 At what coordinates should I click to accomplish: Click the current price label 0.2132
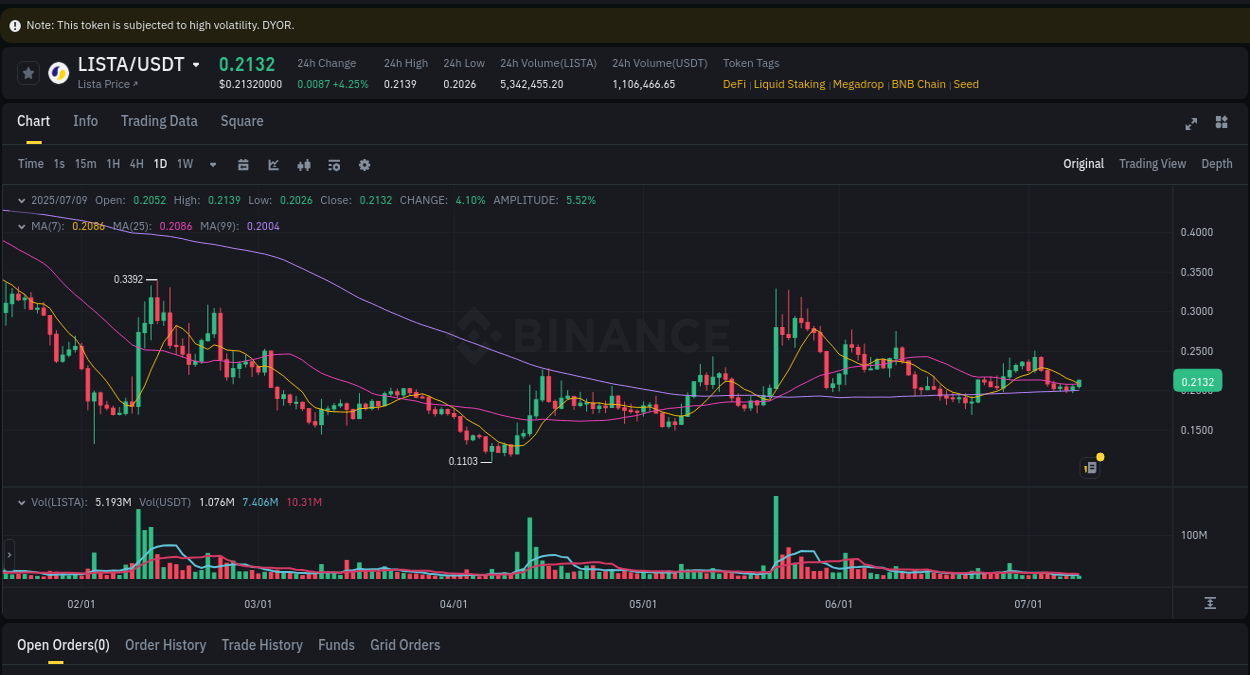click(x=1198, y=381)
